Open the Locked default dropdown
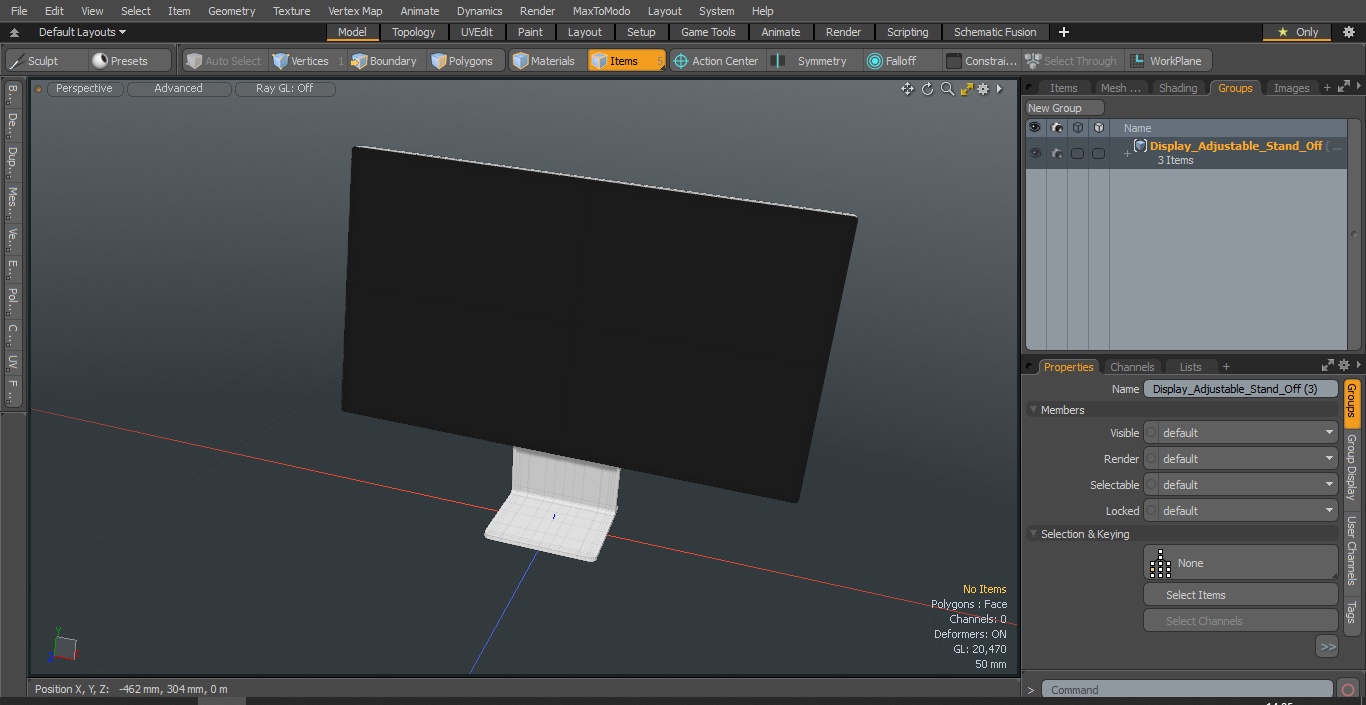 coord(1240,511)
